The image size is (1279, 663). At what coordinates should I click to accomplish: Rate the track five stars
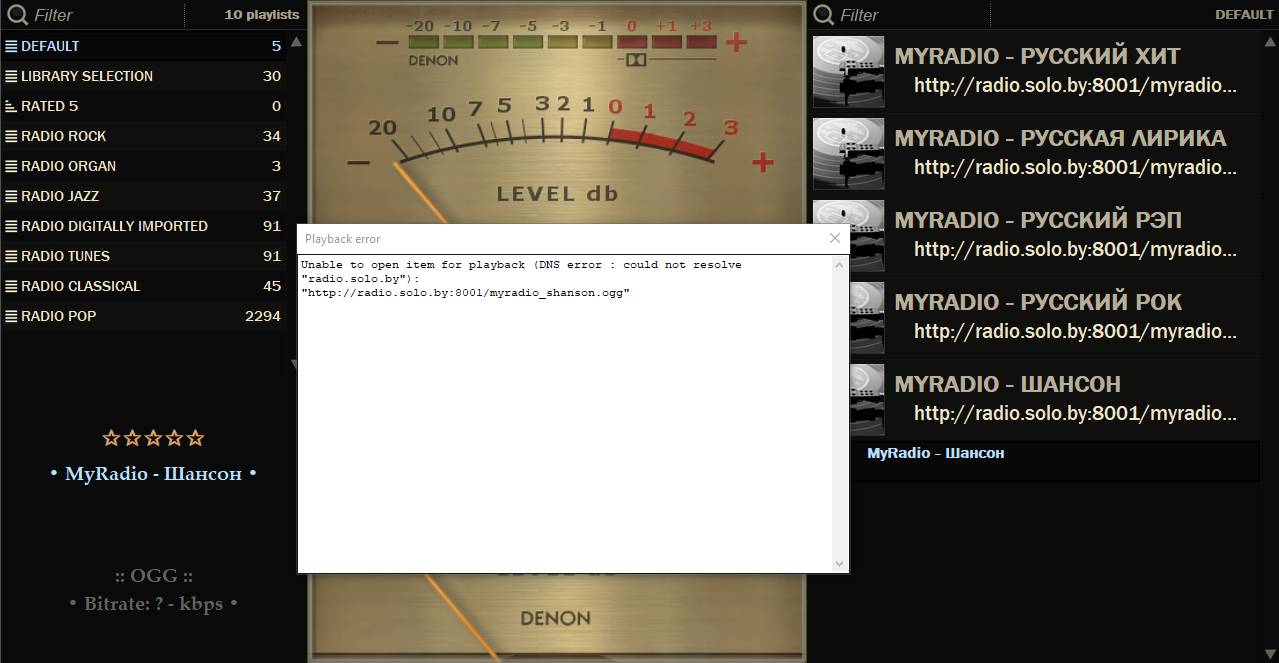[195, 438]
